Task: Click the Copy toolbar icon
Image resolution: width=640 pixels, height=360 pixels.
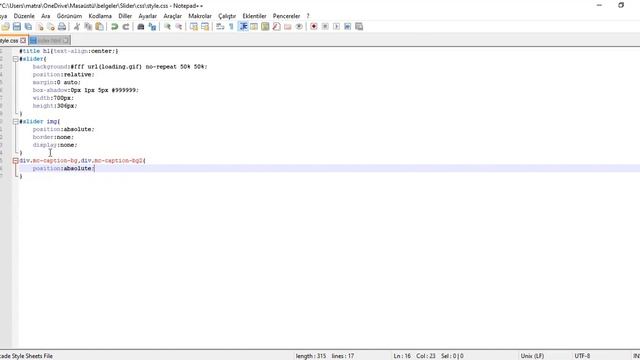Action: point(88,27)
